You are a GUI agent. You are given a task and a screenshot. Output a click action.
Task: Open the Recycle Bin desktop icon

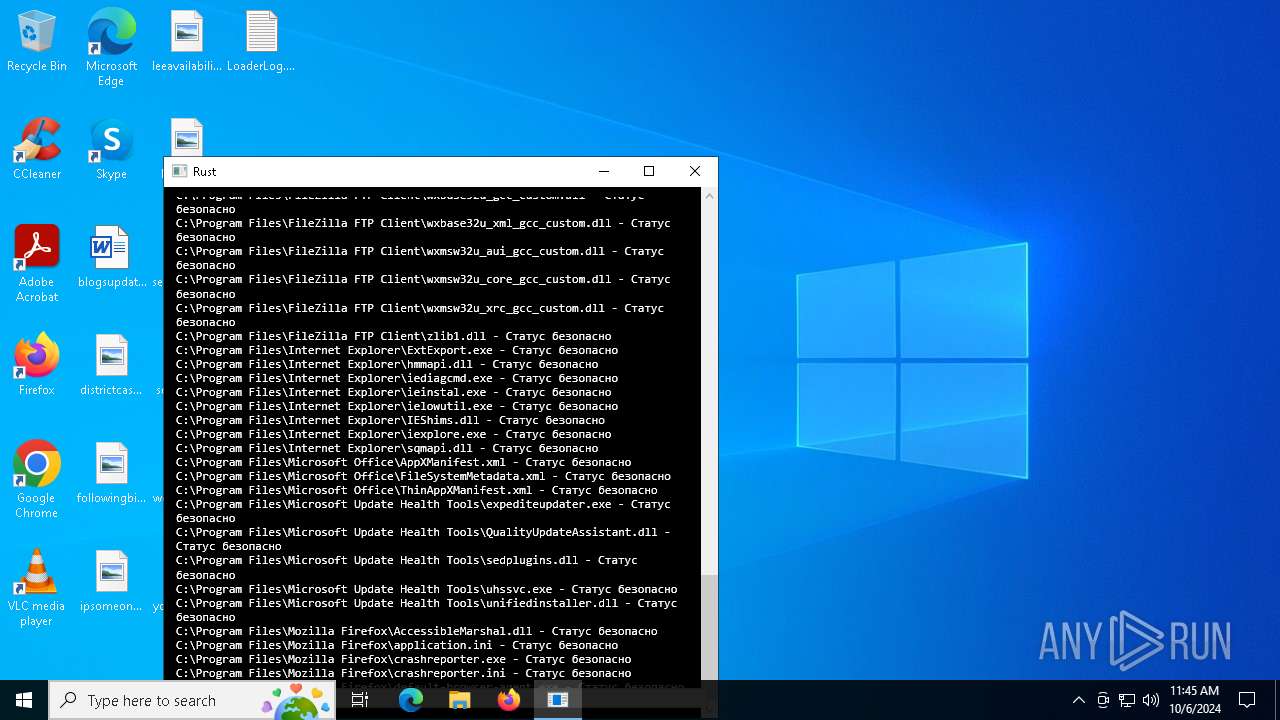37,42
